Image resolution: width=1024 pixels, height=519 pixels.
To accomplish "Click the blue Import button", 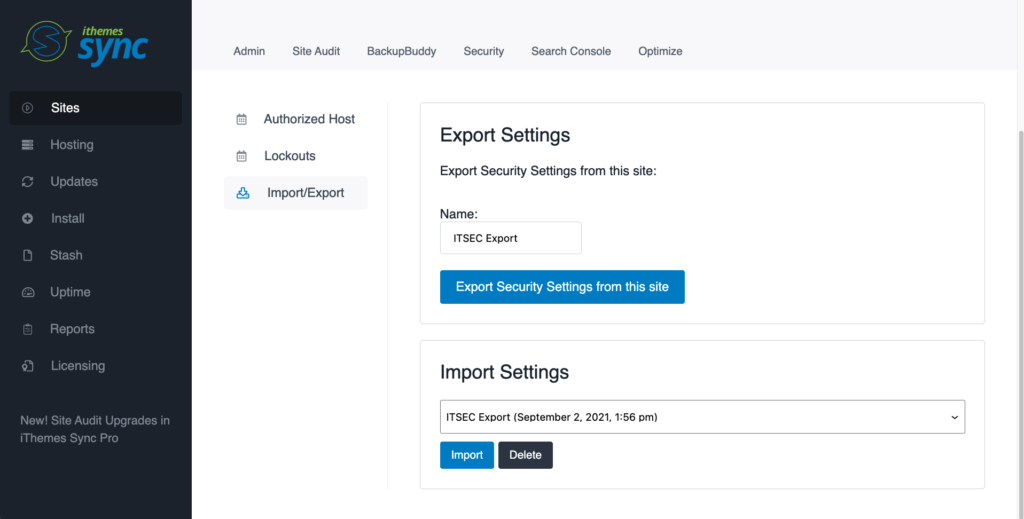I will coord(467,455).
